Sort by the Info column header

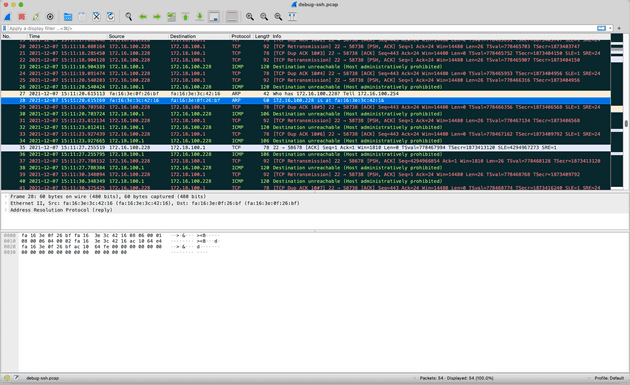[441, 36]
